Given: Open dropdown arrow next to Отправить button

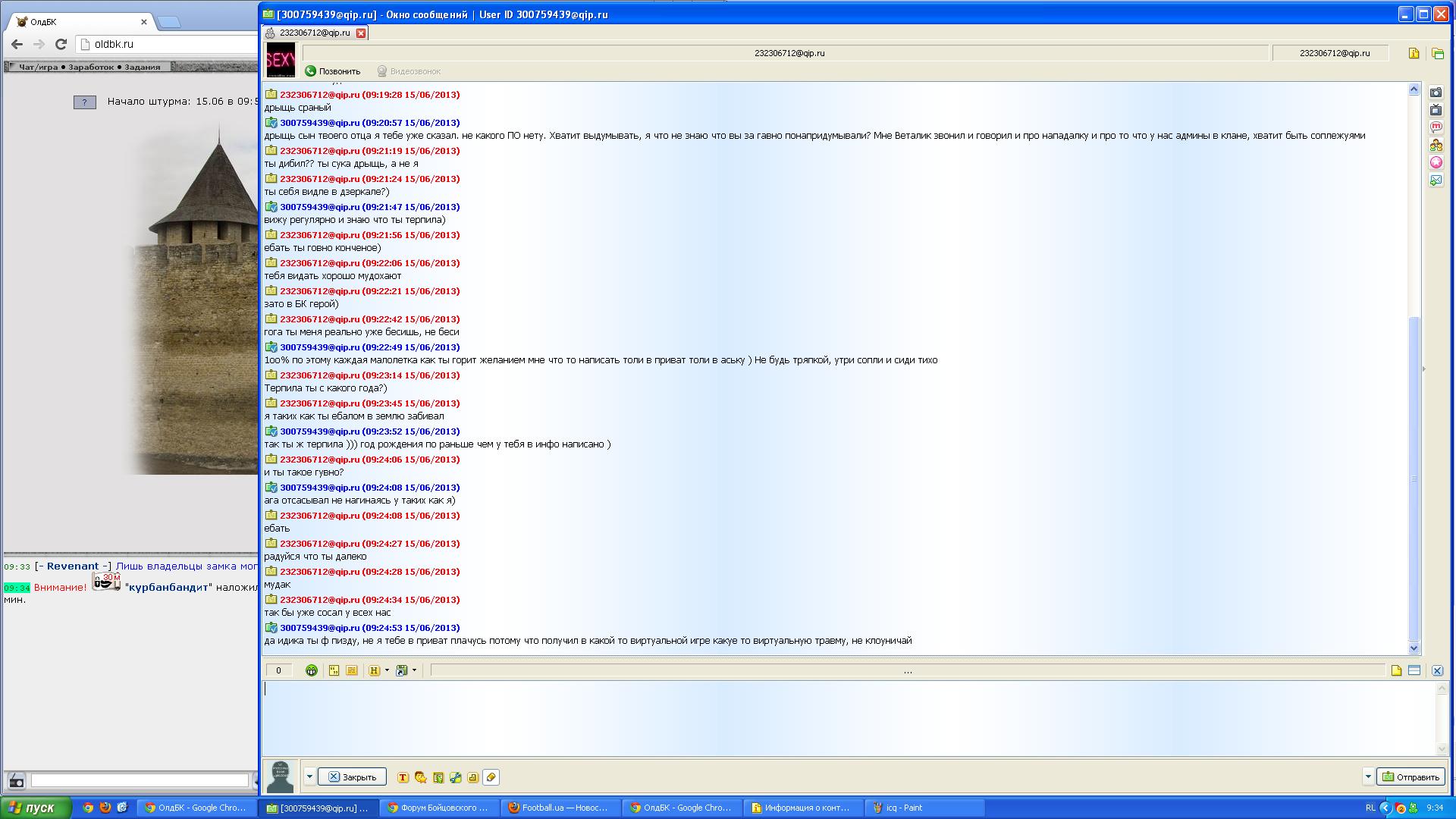Looking at the screenshot, I should tap(1367, 777).
